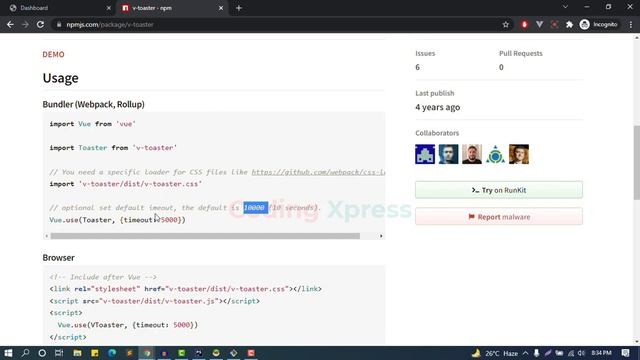This screenshot has width=640, height=360.
Task: Click the code block's horizontal scrollbar thumb
Action: point(205,236)
